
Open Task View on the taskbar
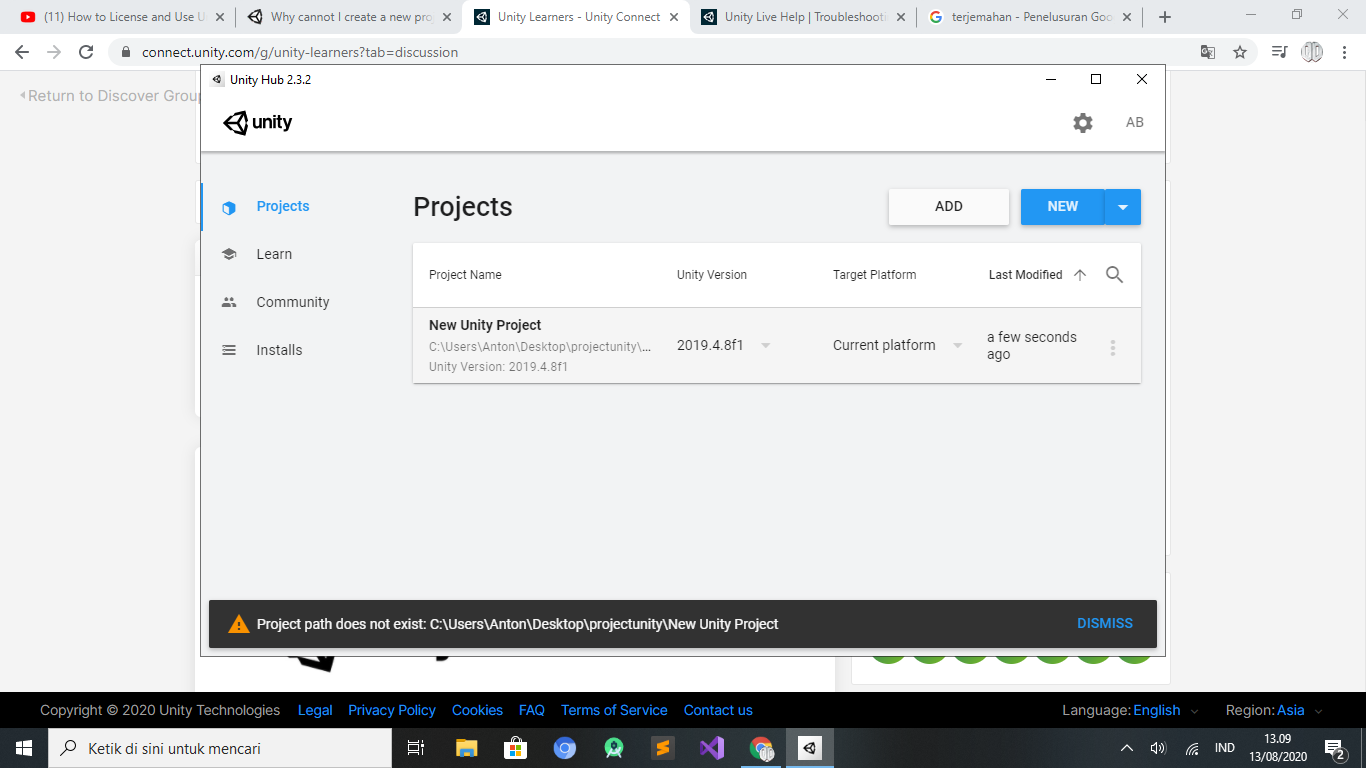pos(416,748)
